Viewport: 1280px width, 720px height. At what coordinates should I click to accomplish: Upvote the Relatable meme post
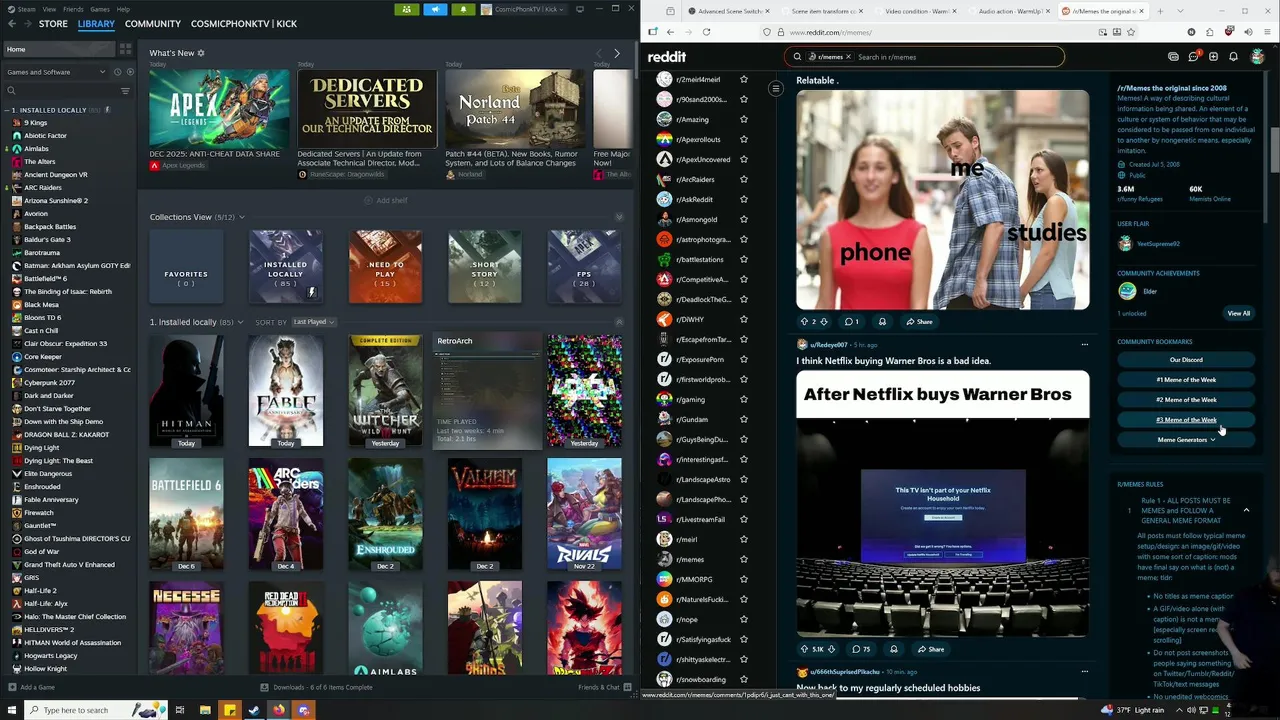click(804, 322)
